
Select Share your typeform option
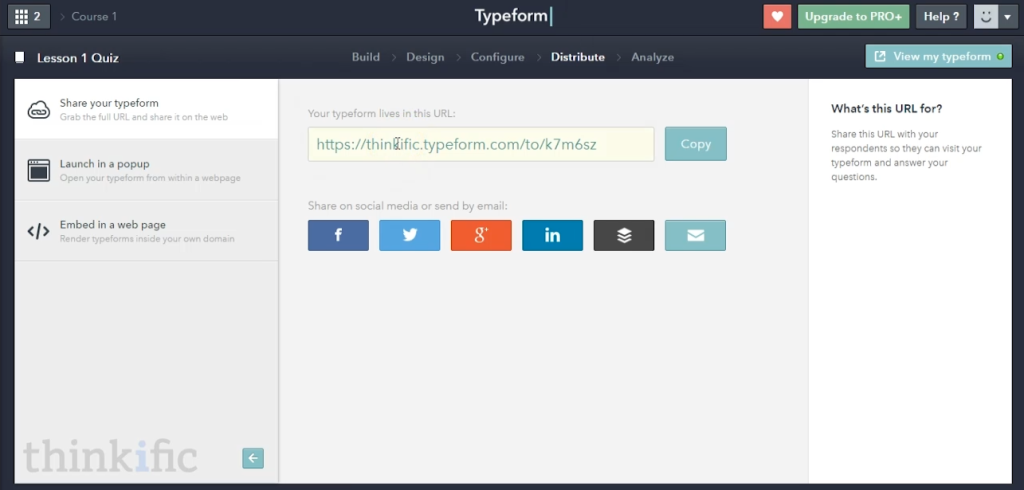(146, 109)
